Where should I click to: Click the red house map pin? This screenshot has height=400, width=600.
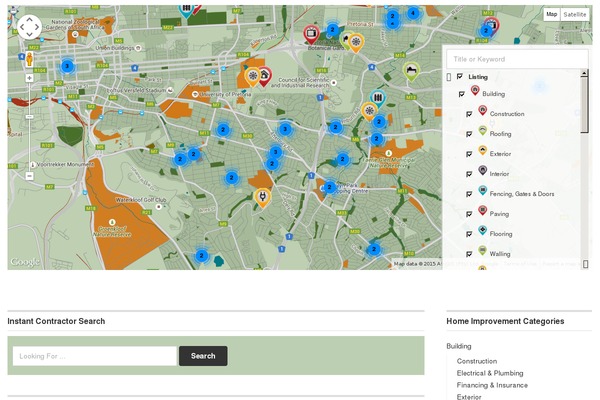pyautogui.click(x=264, y=75)
